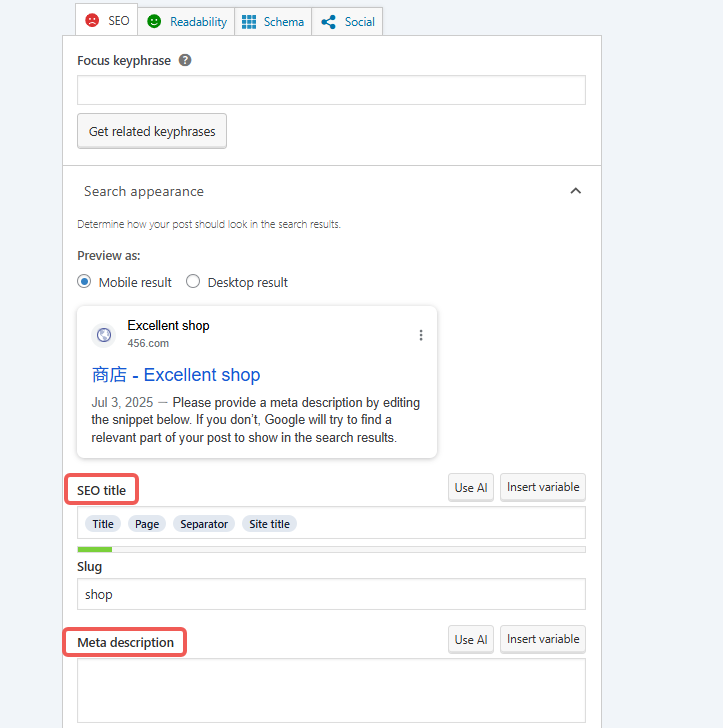This screenshot has height=728, width=723.
Task: Click the Get related keyphrases button
Action: point(152,131)
